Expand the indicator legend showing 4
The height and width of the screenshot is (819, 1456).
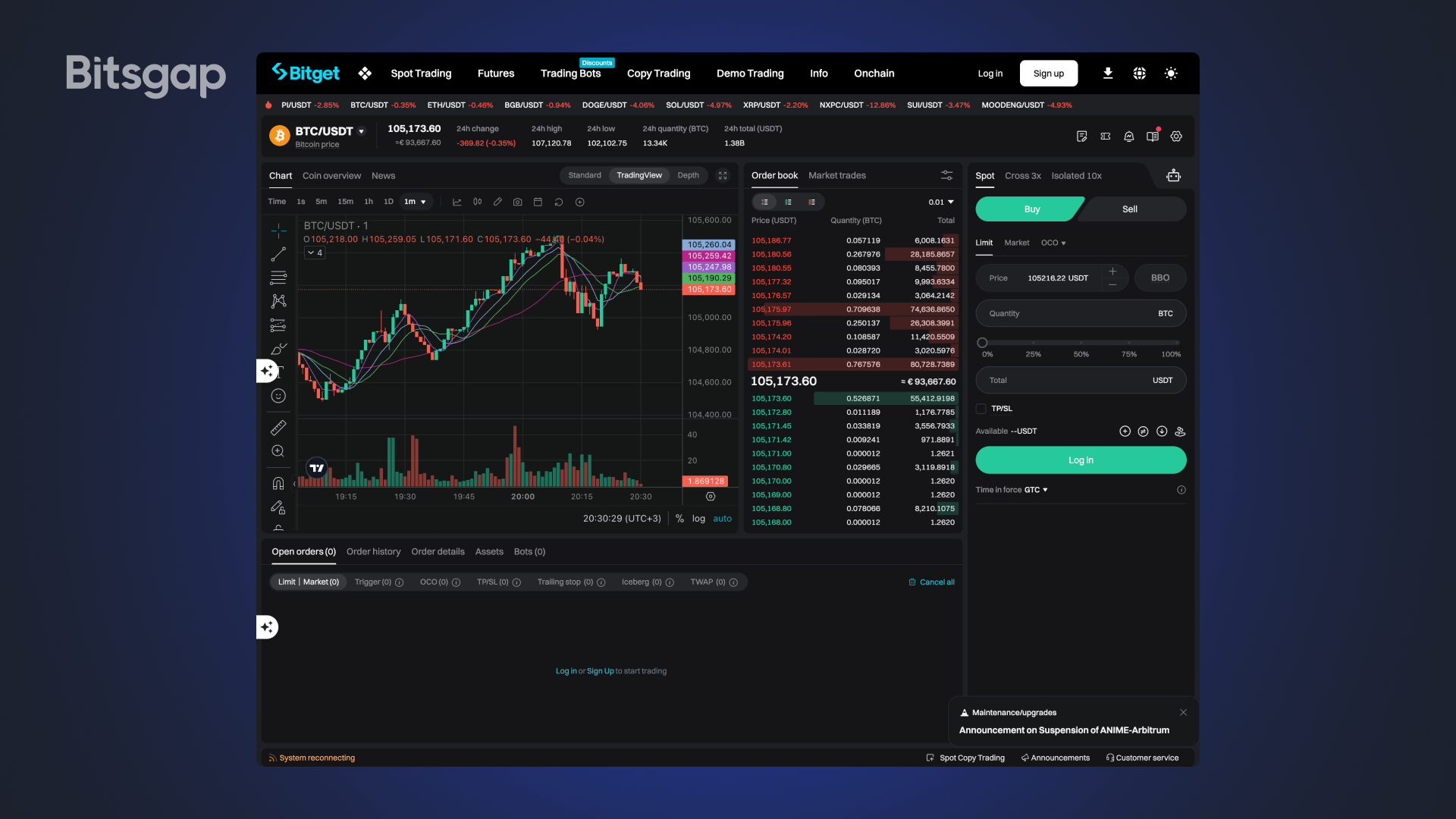point(315,253)
